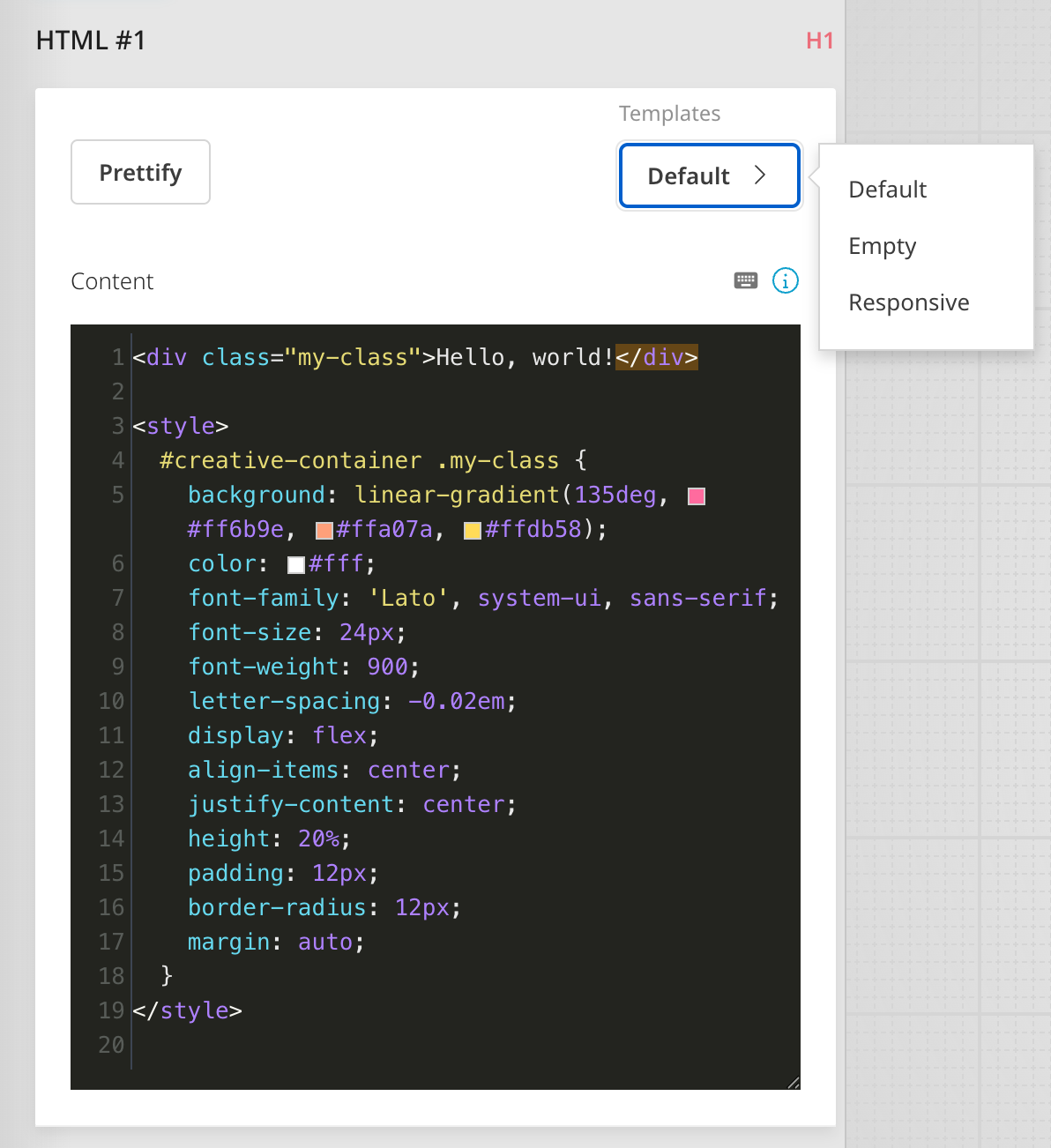Choose Default from the templates menu

pos(887,190)
